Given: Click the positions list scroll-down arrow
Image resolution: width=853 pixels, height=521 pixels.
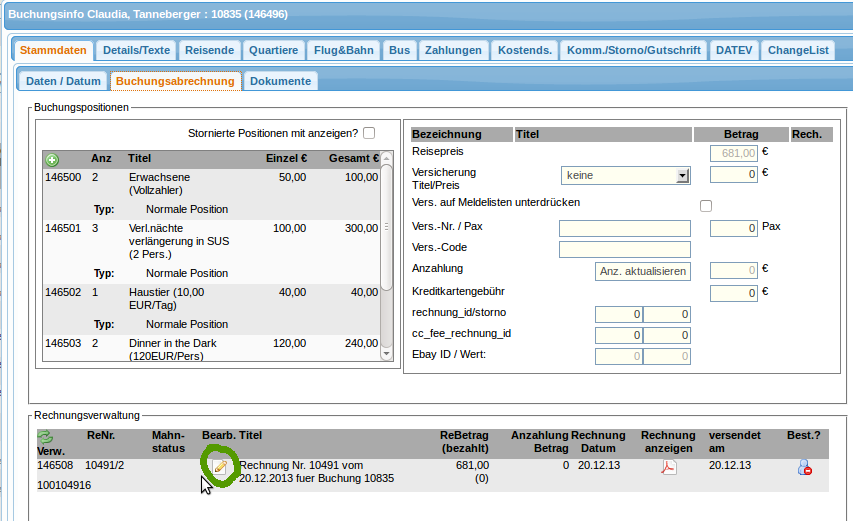Looking at the screenshot, I should coord(386,353).
